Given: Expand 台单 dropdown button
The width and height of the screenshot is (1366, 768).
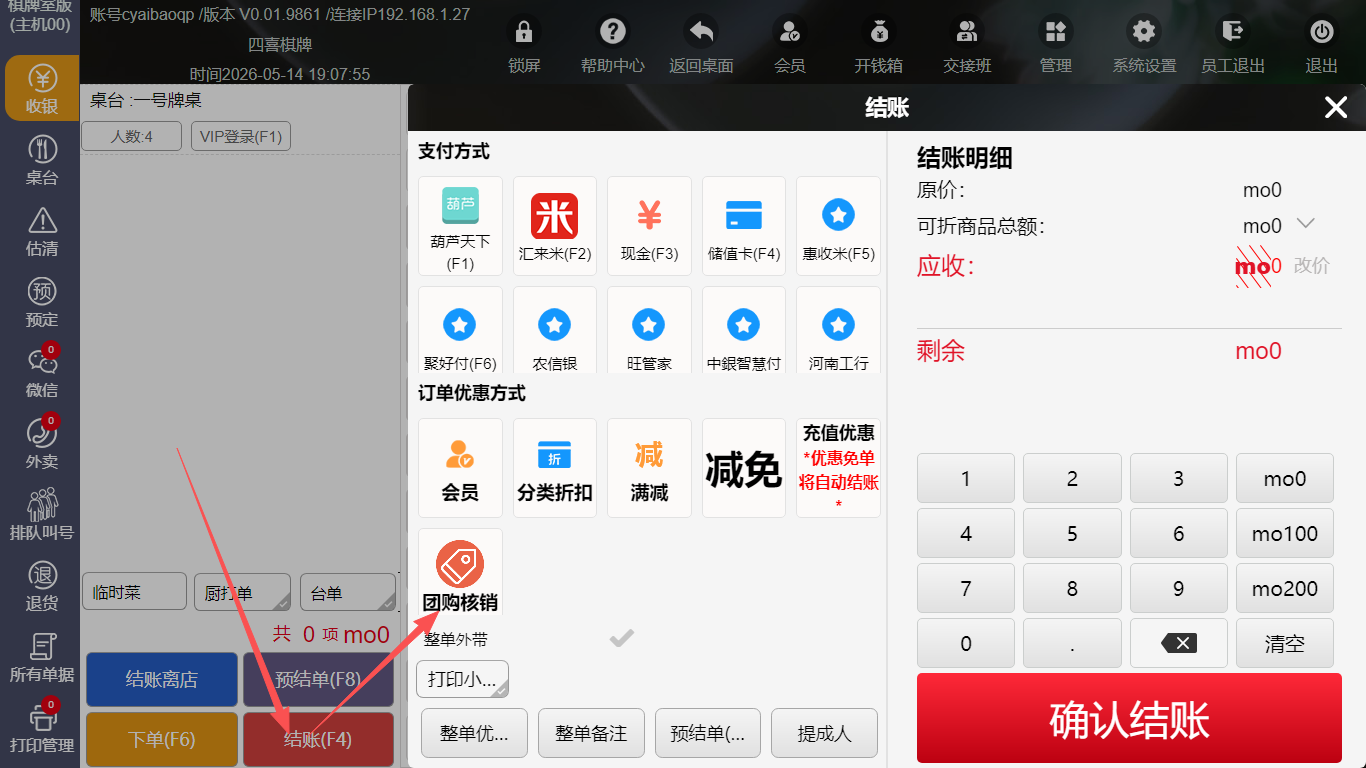Looking at the screenshot, I should point(348,592).
